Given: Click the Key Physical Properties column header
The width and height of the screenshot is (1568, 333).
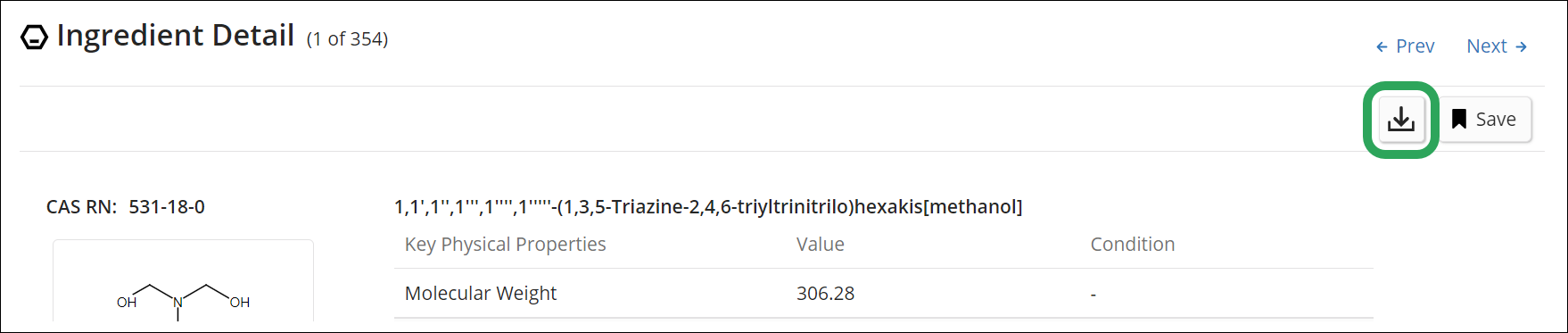Looking at the screenshot, I should coord(506,245).
